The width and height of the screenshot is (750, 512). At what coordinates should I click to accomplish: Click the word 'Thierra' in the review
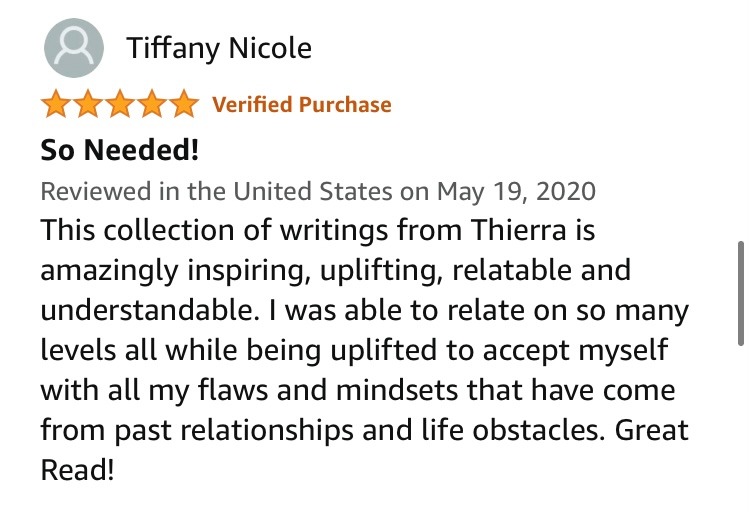(519, 230)
